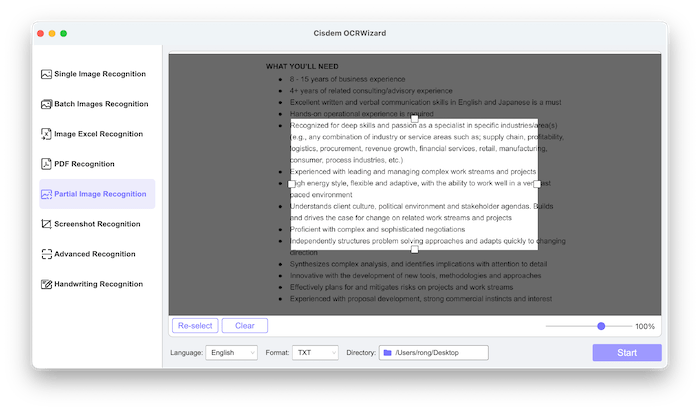Click the zoom slider handle
Image resolution: width=700 pixels, height=411 pixels.
point(601,326)
